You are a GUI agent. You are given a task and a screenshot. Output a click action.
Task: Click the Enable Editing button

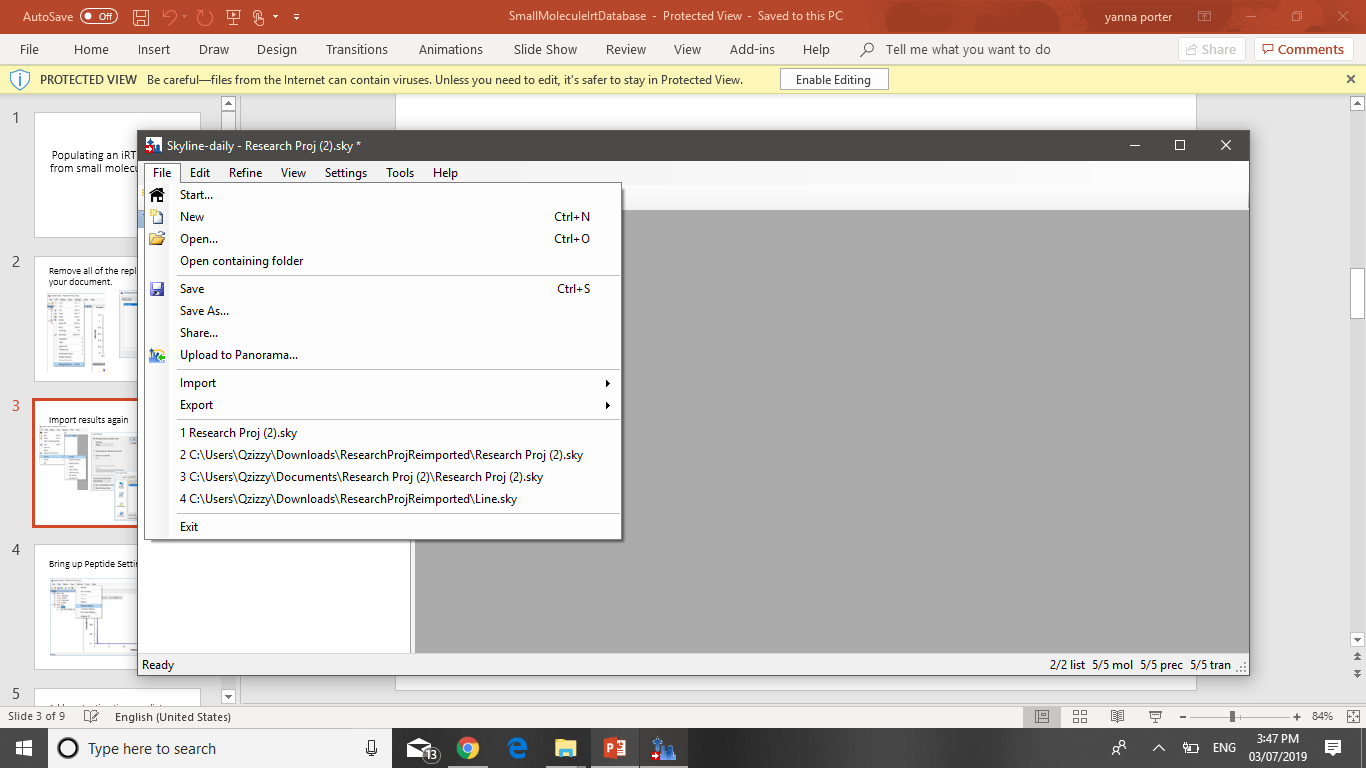click(833, 80)
